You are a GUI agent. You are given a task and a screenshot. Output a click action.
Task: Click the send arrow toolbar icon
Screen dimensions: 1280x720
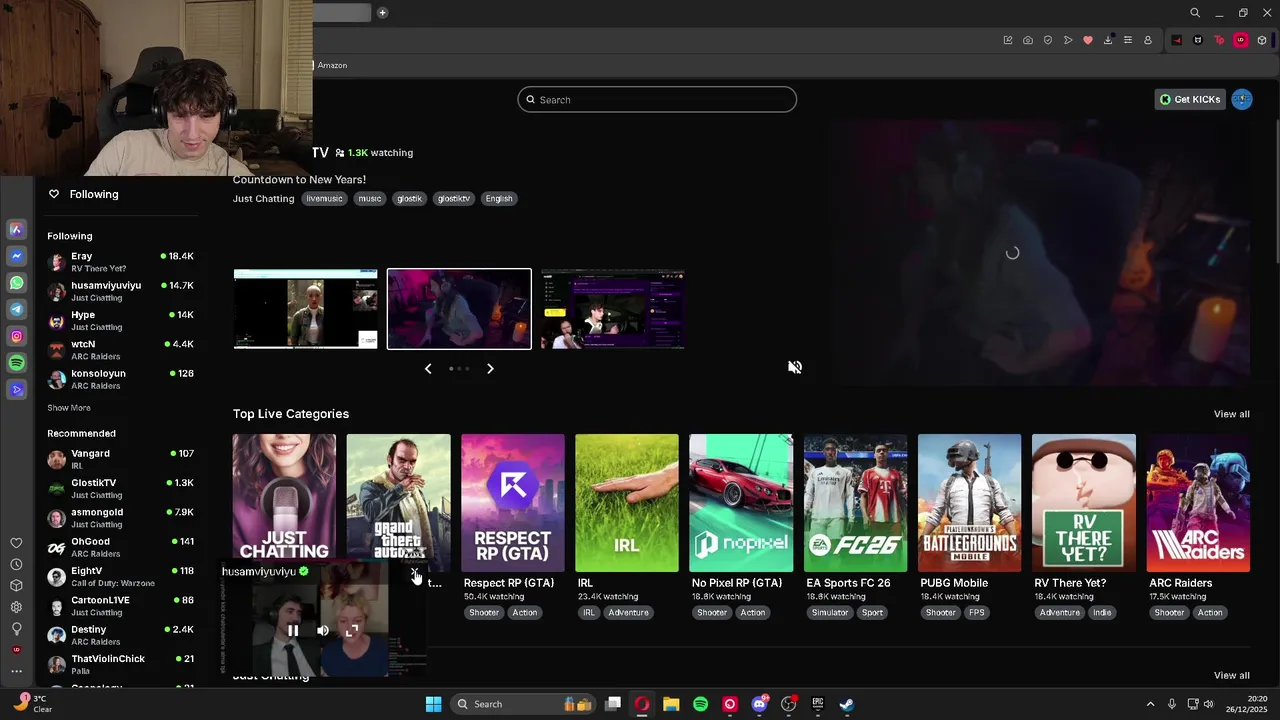[x=1068, y=40]
